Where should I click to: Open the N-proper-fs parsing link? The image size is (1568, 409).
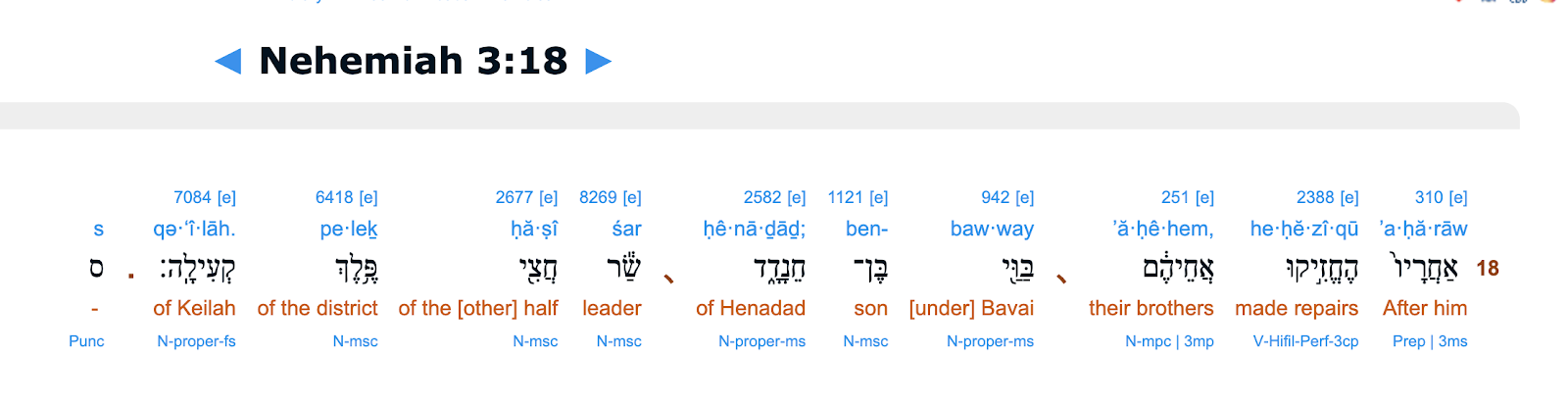[196, 341]
